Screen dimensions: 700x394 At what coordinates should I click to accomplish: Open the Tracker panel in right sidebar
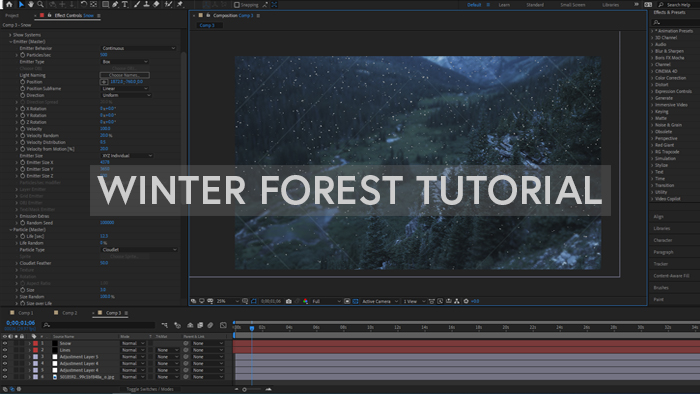click(x=661, y=264)
